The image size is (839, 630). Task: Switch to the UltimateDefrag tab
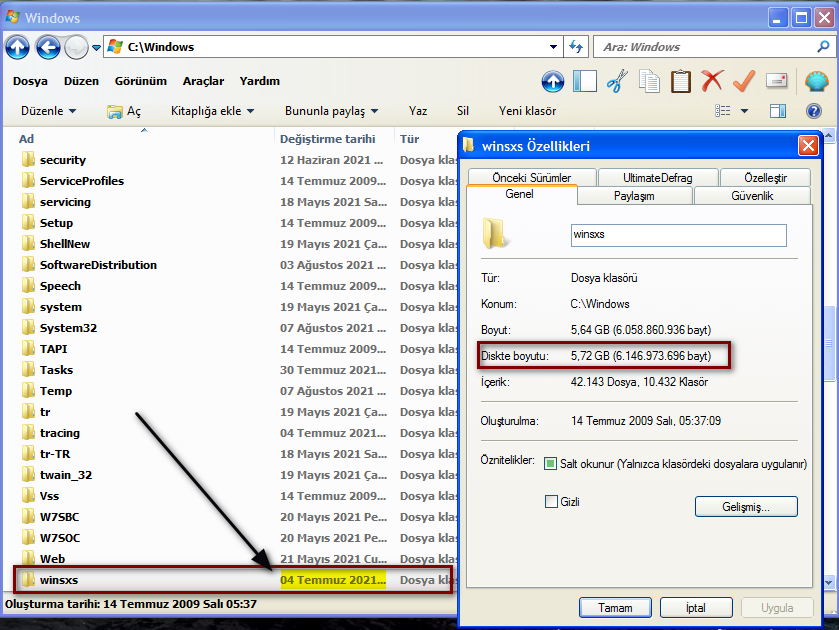tap(658, 177)
